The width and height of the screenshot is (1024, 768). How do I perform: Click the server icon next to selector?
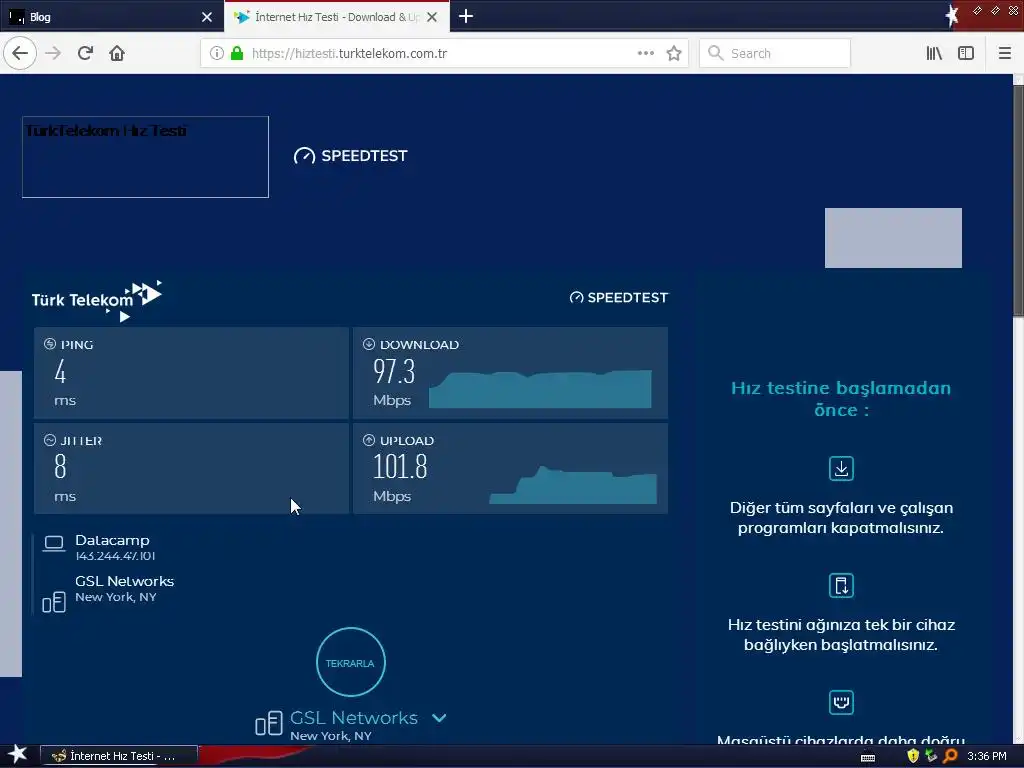click(268, 723)
